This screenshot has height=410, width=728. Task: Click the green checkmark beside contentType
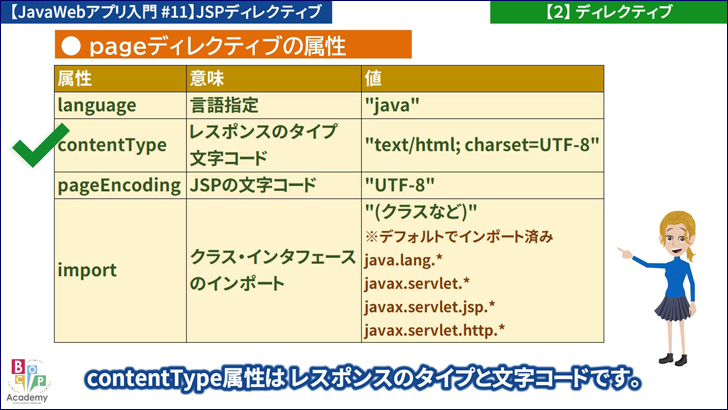(x=38, y=146)
